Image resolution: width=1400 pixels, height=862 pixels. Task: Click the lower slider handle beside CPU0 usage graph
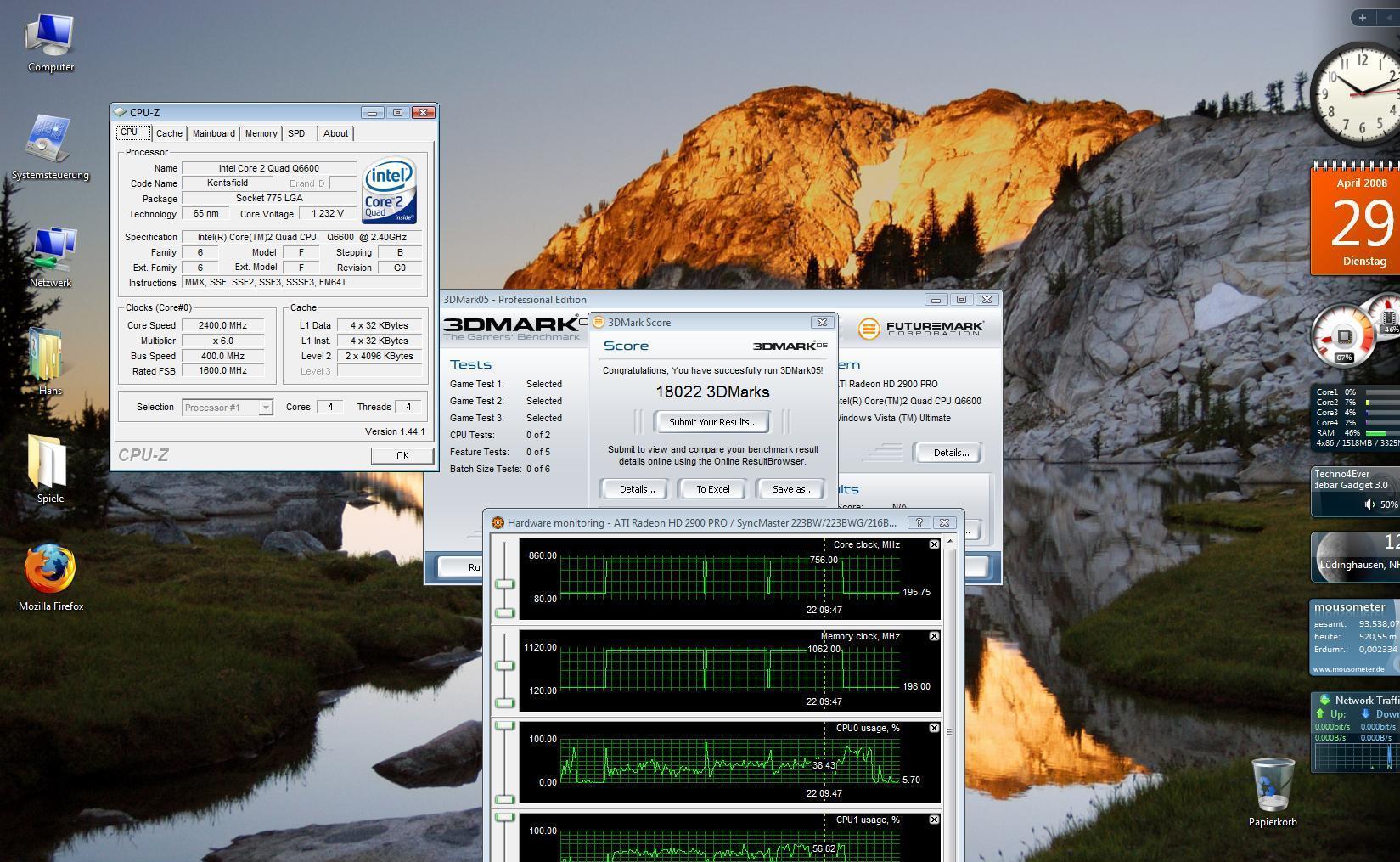(x=505, y=799)
